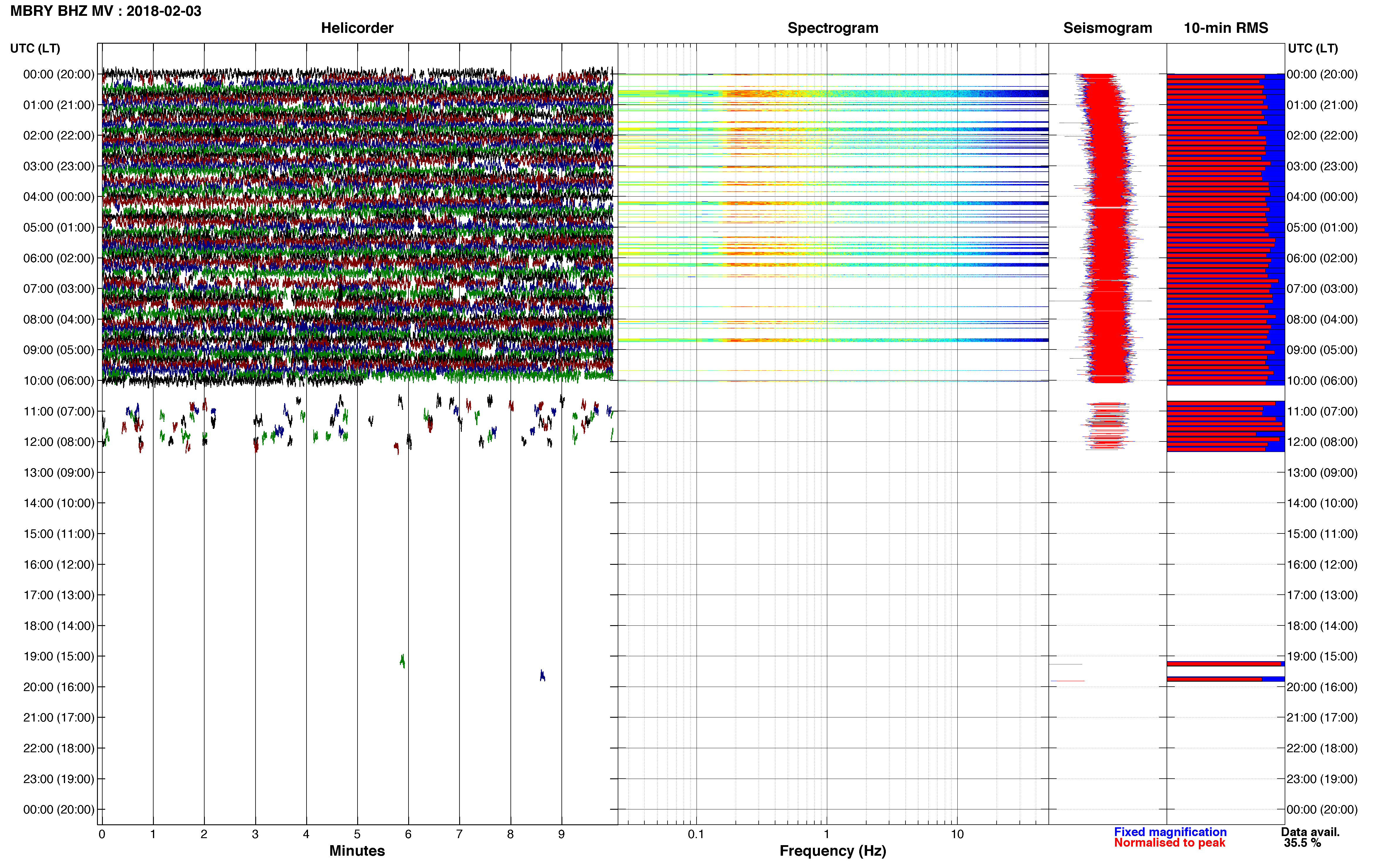This screenshot has height=868, width=1389.
Task: Click right axis label '11:00 (07:00)'
Action: 1322,411
